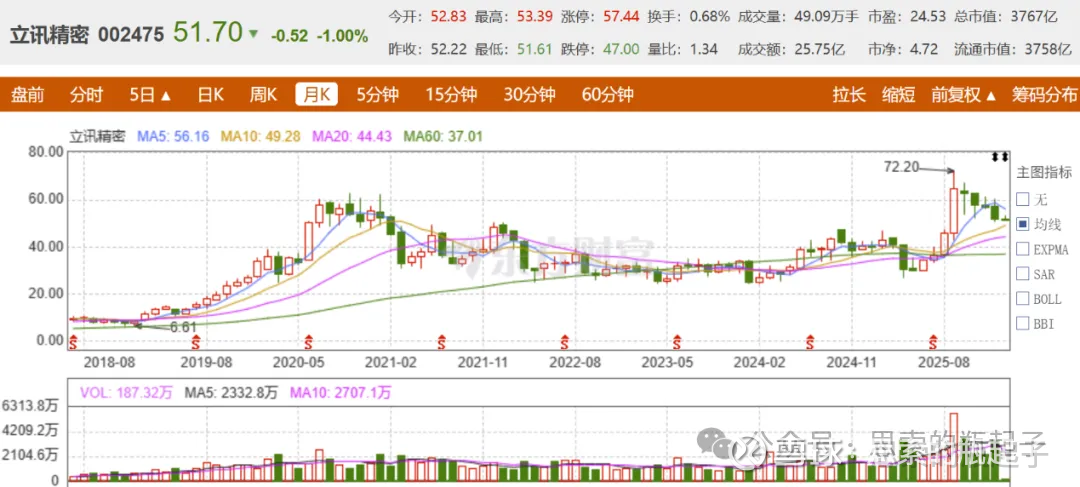Click the S marker nearest the 2020-05 label
This screenshot has height=487, width=1080.
(309, 340)
